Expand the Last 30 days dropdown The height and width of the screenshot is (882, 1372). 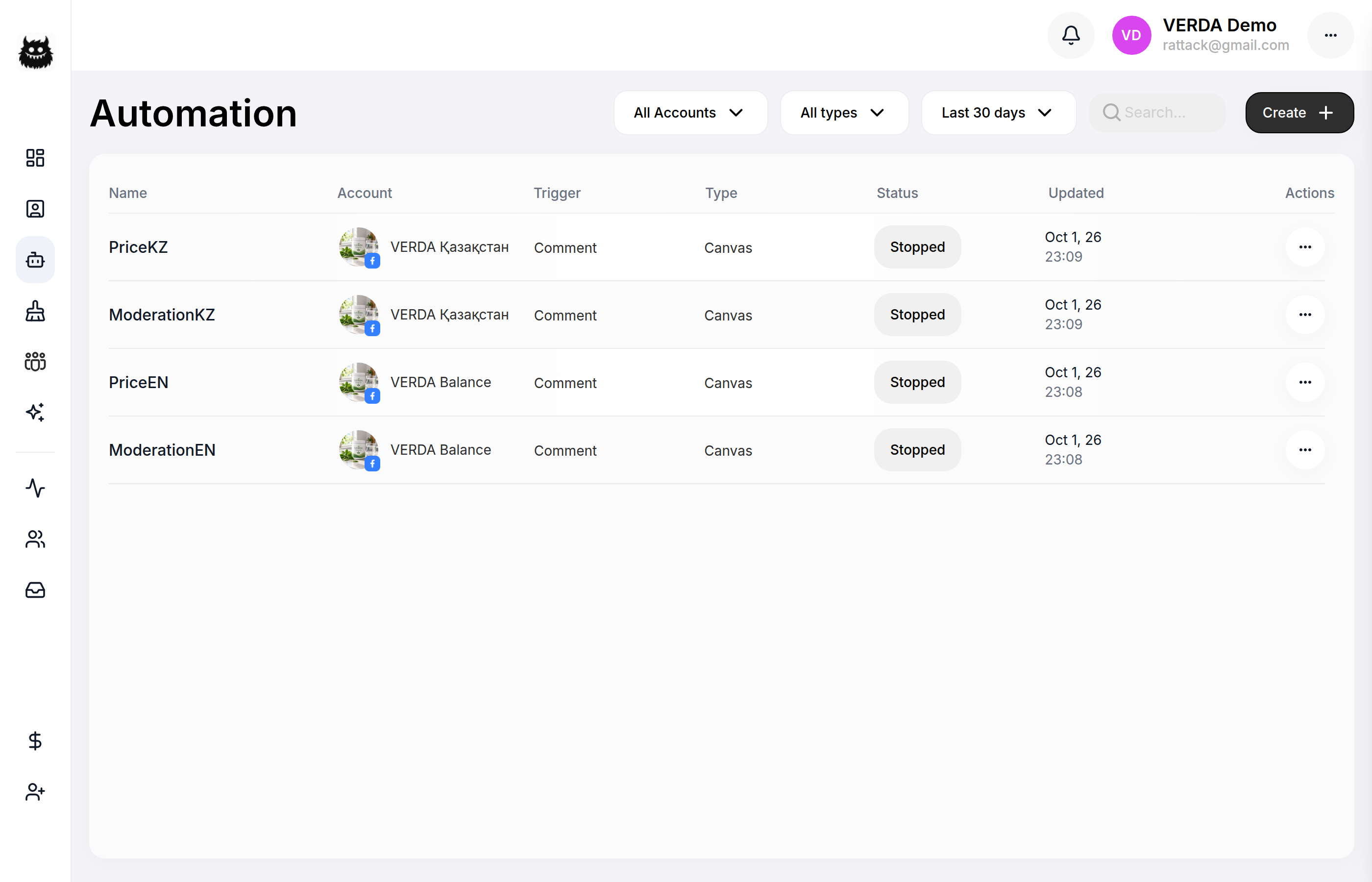[x=999, y=113]
